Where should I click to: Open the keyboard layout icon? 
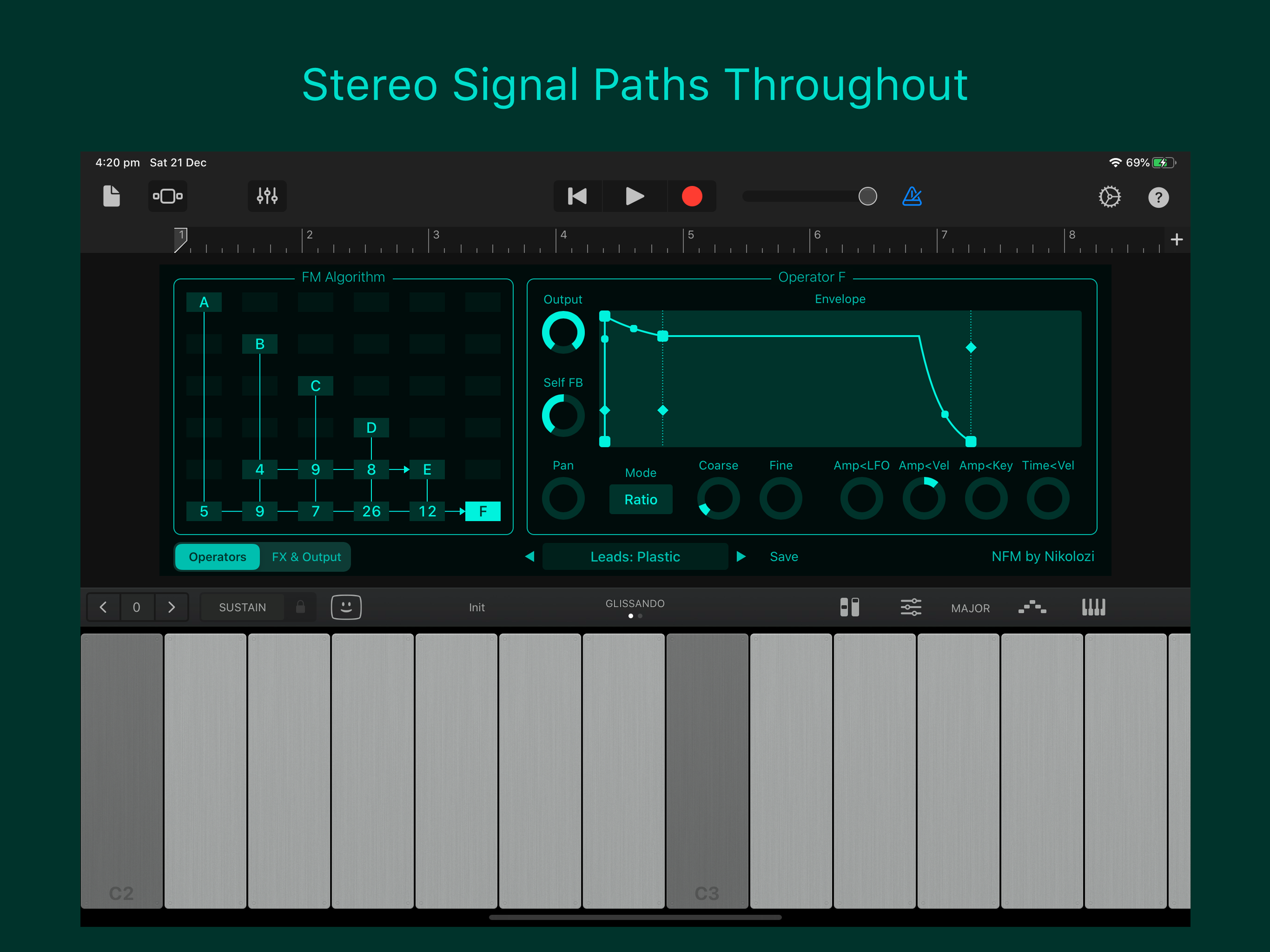point(1093,607)
